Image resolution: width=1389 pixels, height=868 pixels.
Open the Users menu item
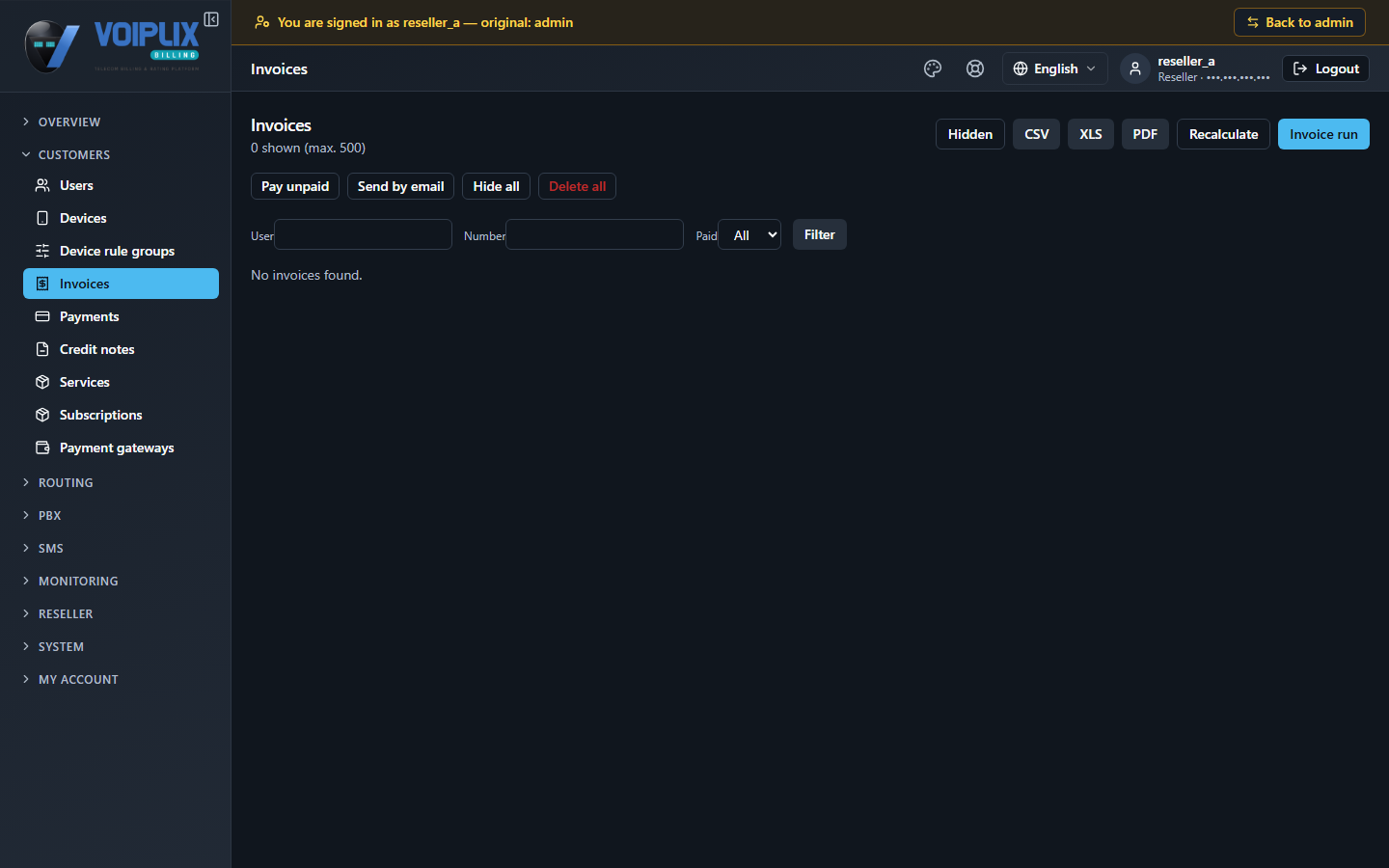coord(121,185)
